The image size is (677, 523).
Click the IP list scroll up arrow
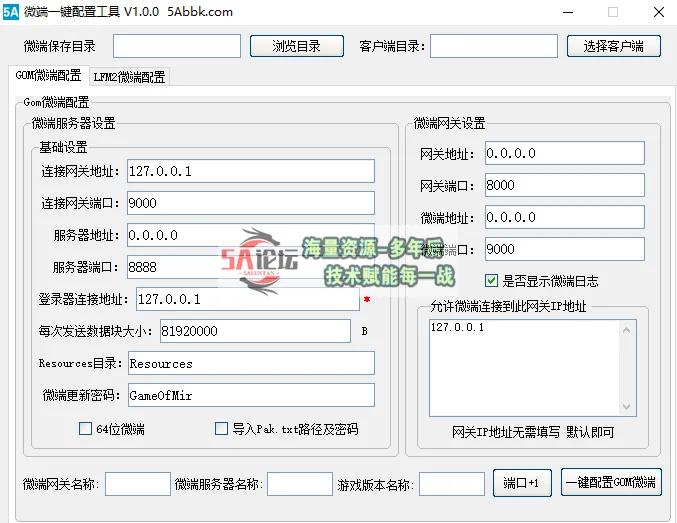626,330
